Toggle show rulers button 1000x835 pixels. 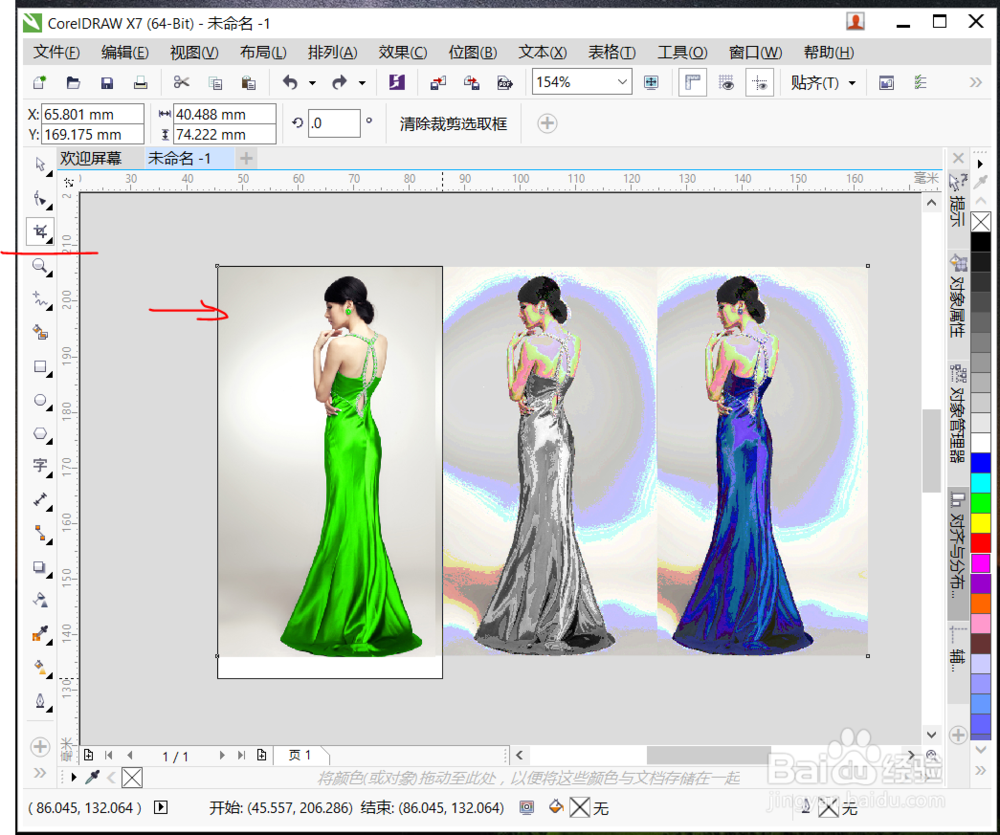click(692, 82)
